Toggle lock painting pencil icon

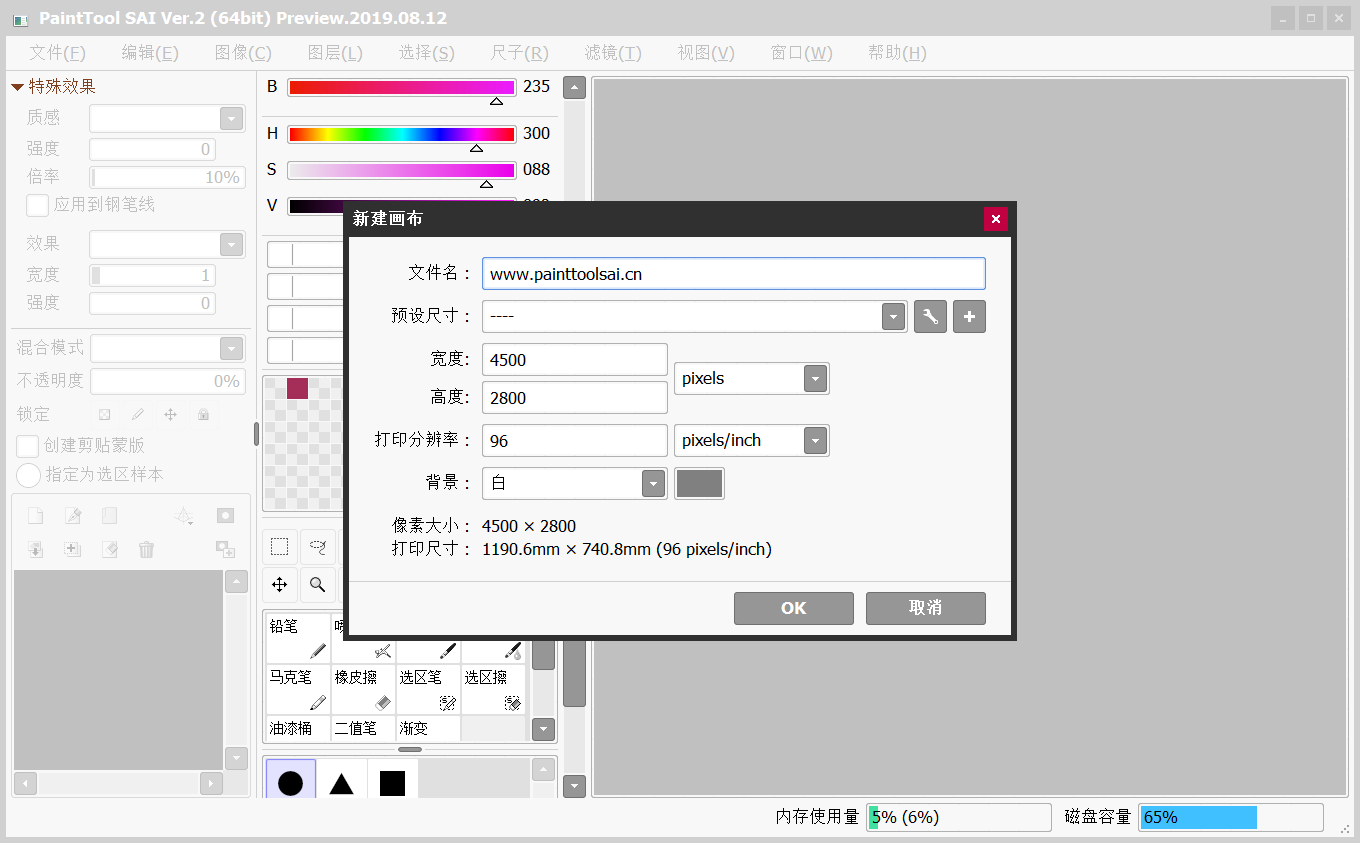coord(138,414)
